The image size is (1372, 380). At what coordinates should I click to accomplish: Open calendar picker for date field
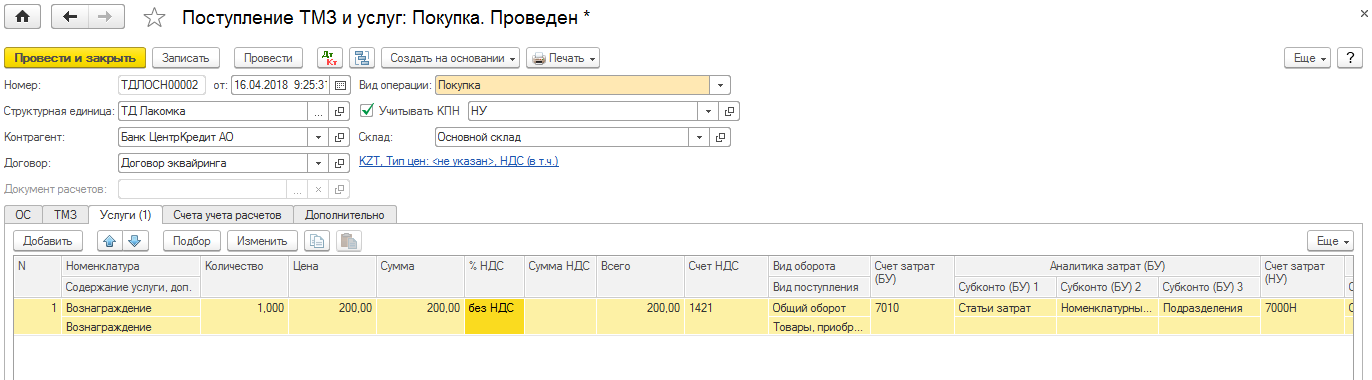click(340, 85)
